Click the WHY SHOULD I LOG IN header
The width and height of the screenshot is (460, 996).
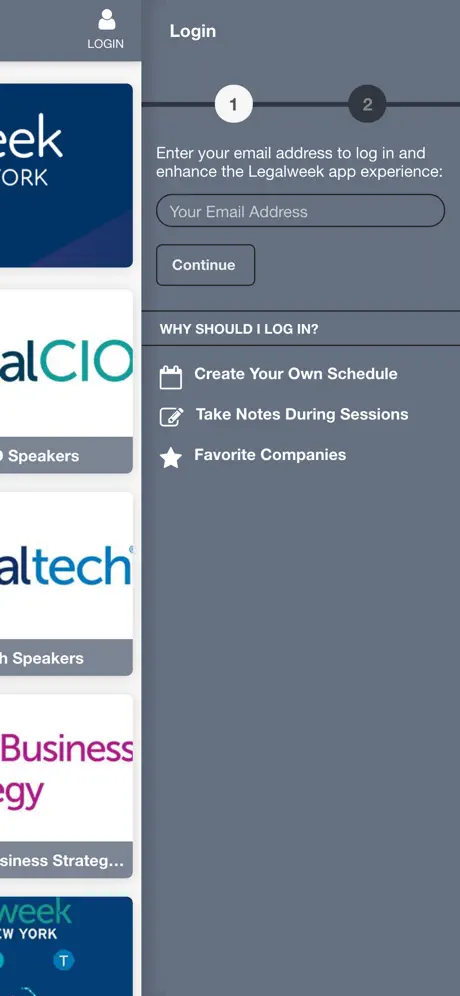click(x=239, y=329)
